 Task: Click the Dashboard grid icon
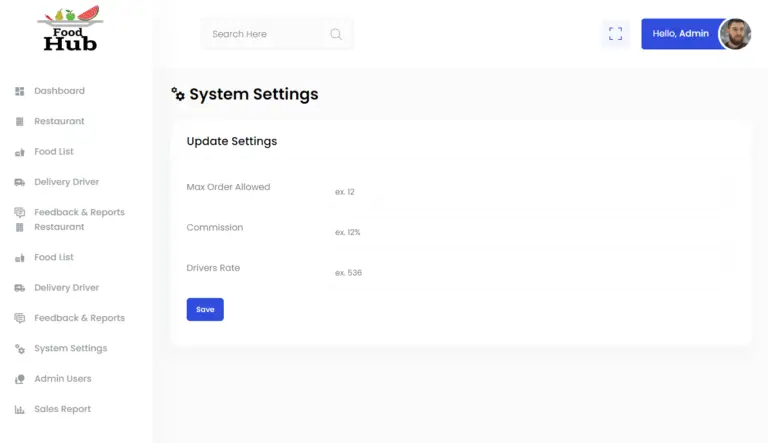[x=20, y=91]
